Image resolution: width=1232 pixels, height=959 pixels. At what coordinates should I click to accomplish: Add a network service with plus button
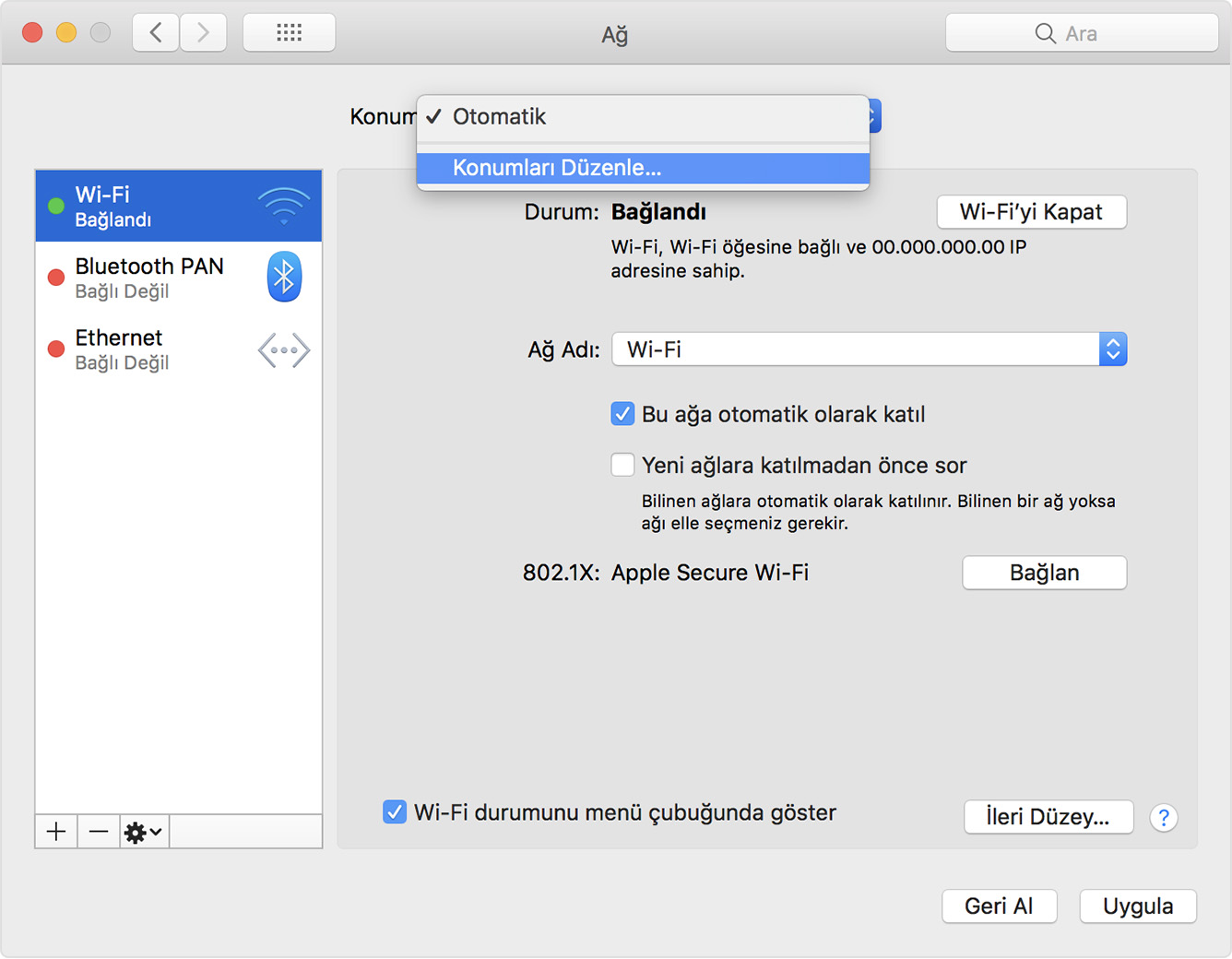click(x=56, y=832)
